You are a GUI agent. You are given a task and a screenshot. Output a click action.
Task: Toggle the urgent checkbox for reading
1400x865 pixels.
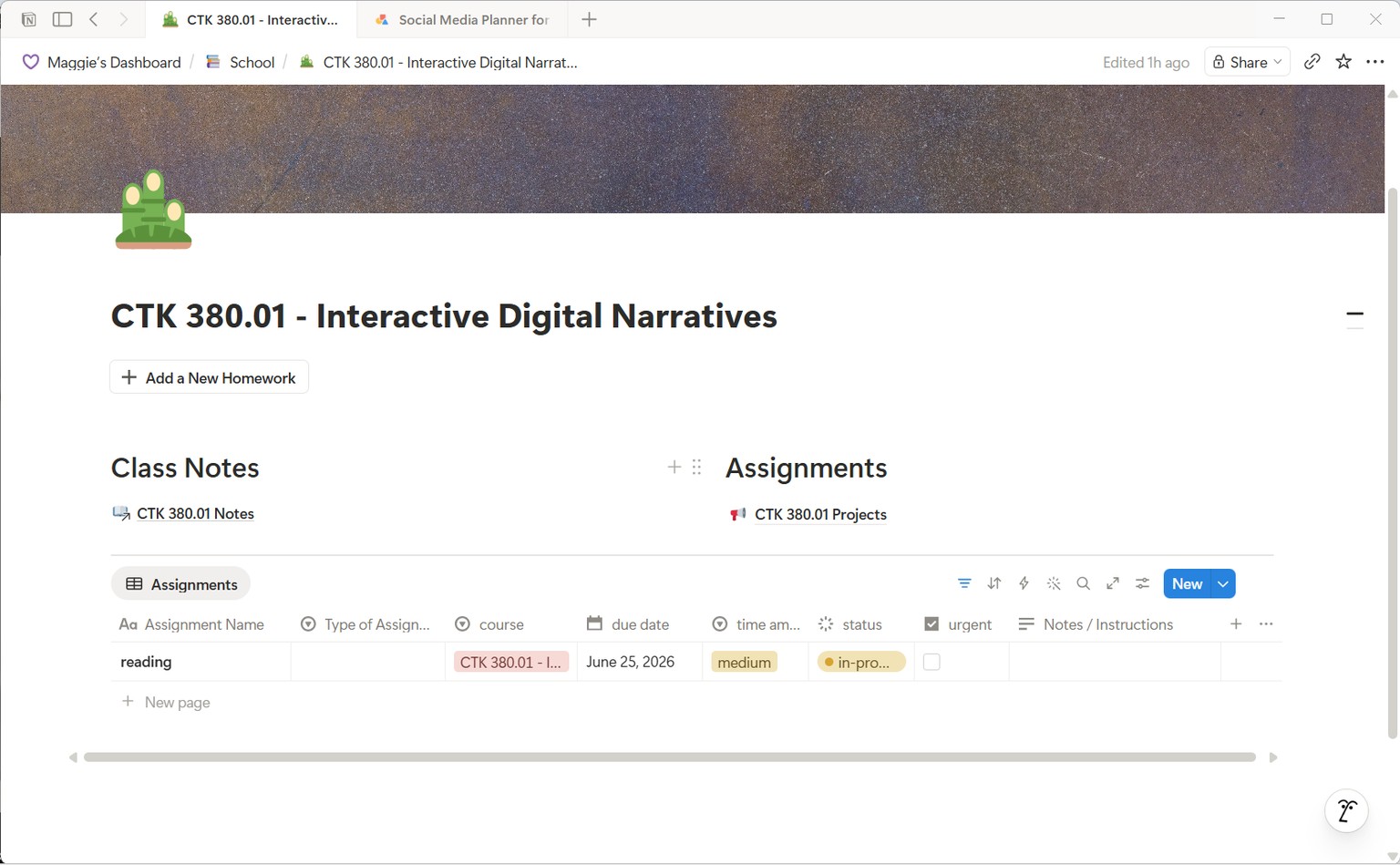coord(932,662)
